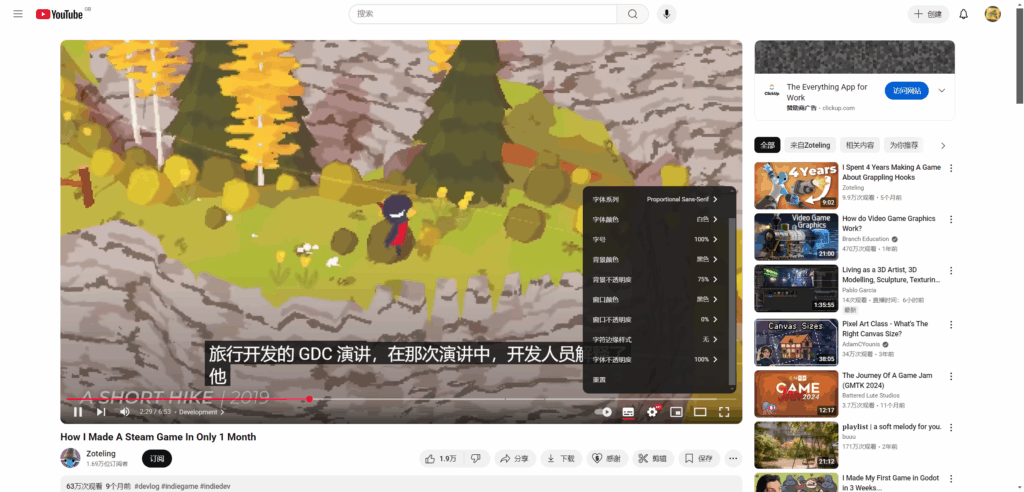1024x492 pixels.
Task: Save the video via 保存
Action: coord(699,459)
